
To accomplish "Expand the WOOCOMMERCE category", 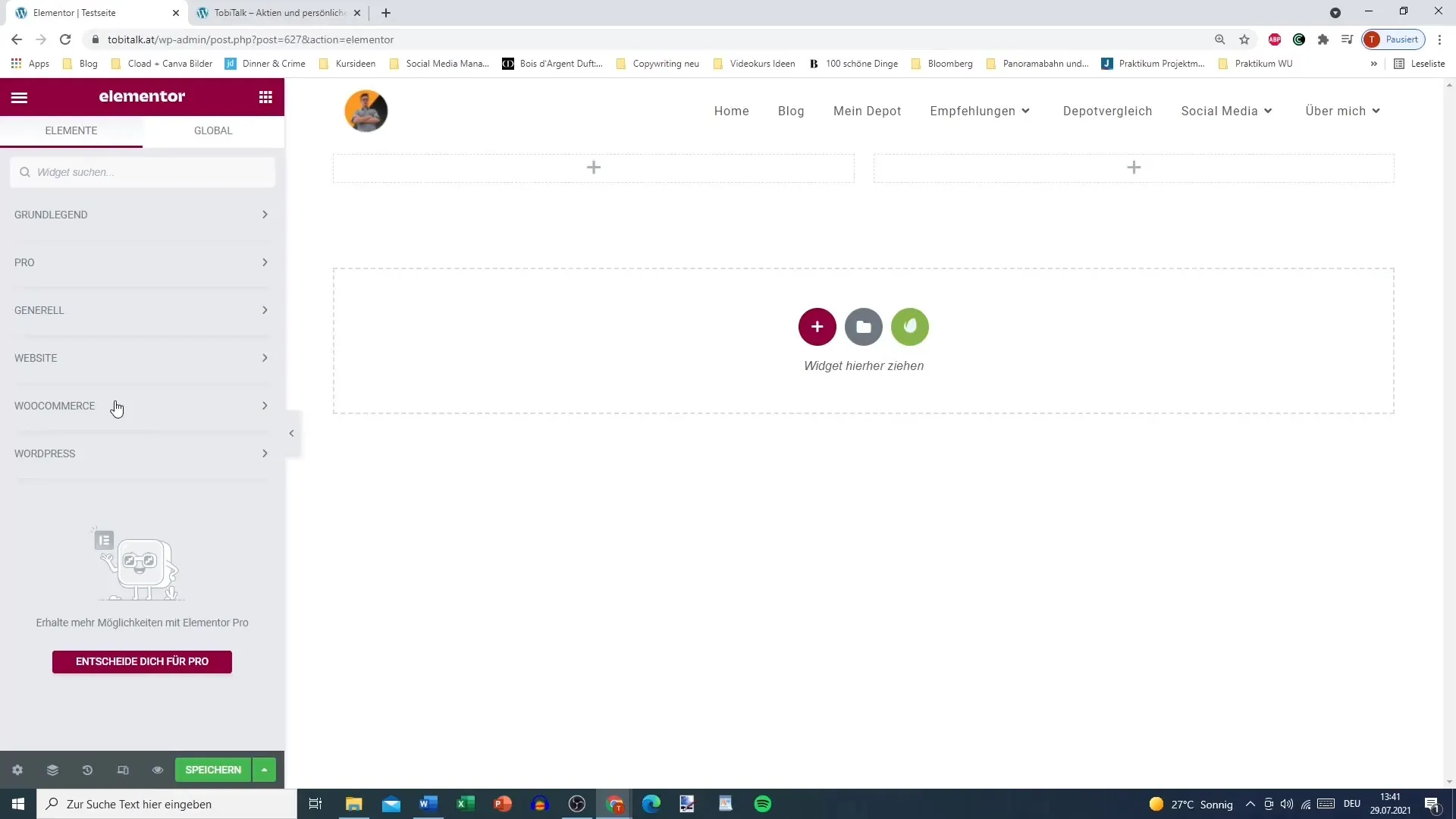I will coord(142,406).
